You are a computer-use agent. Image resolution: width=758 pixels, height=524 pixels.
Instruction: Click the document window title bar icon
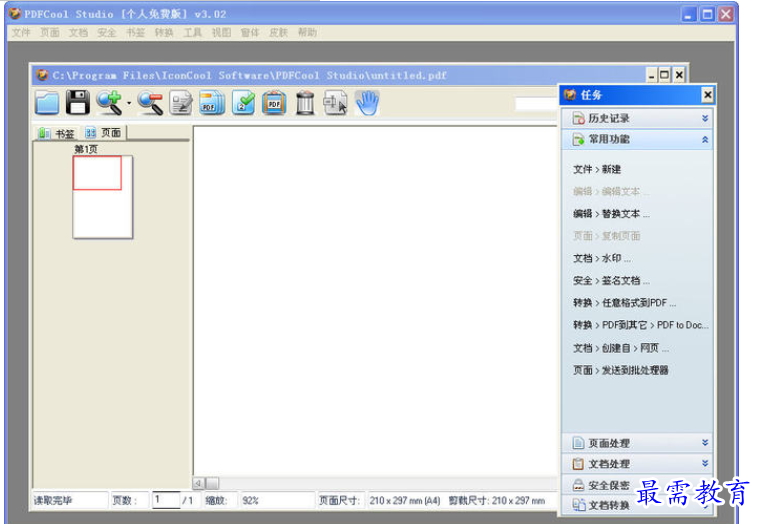coord(43,75)
